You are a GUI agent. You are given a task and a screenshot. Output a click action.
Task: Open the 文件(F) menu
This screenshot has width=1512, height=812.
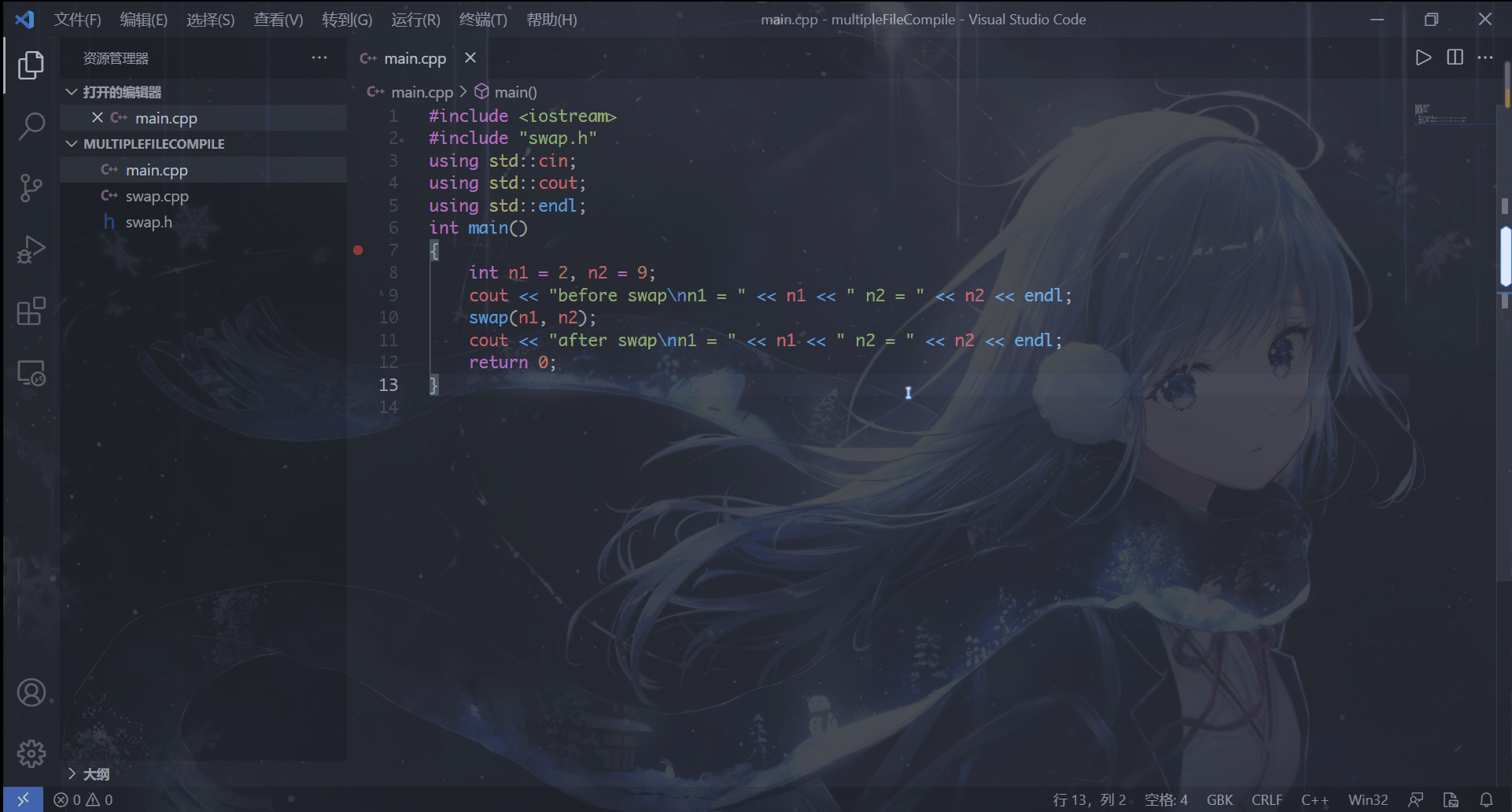pyautogui.click(x=77, y=20)
